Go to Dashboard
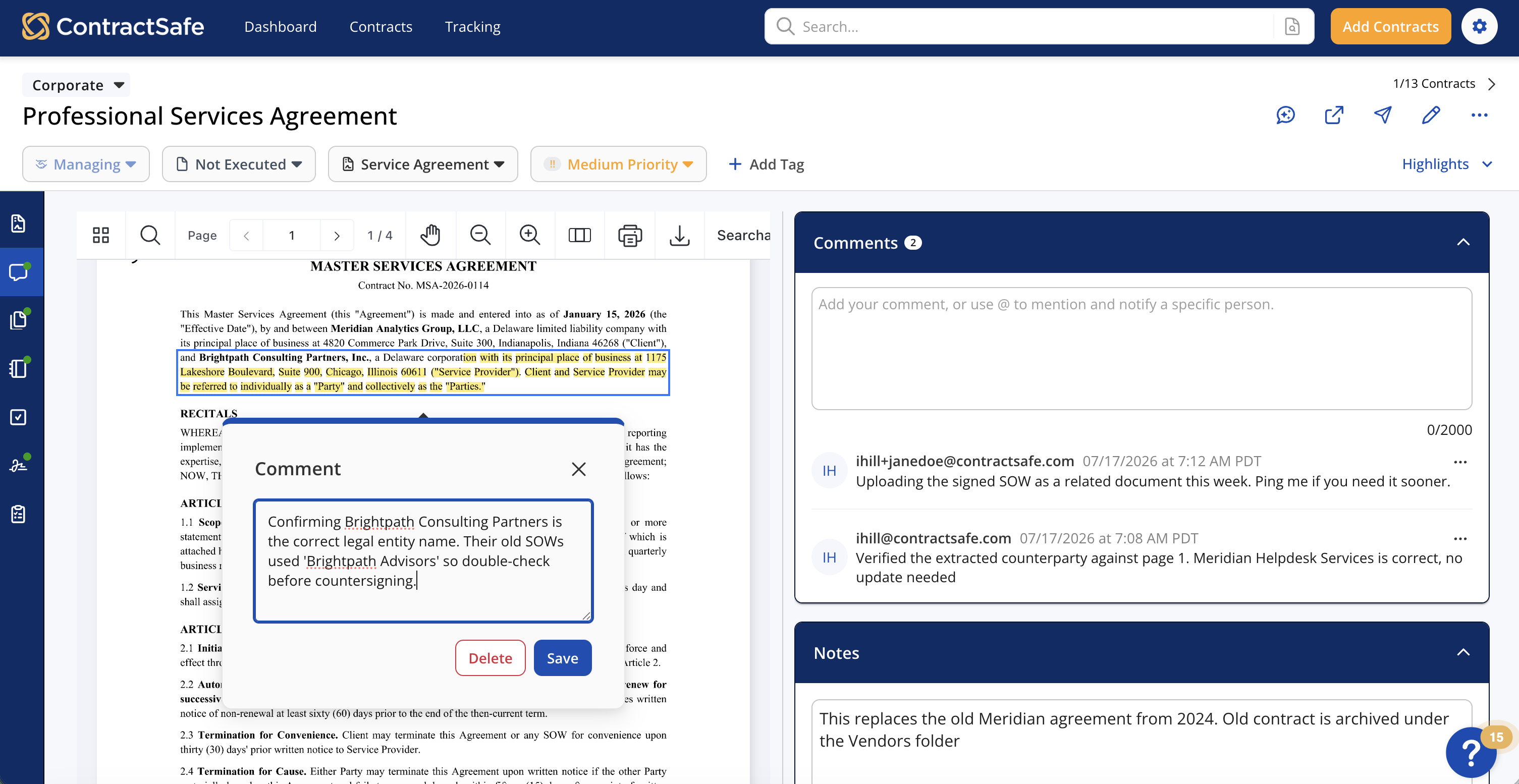 point(280,27)
